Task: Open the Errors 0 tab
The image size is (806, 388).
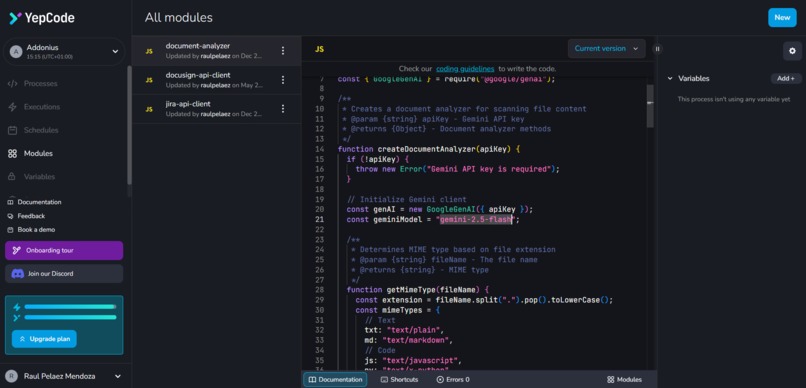Action: (453, 379)
